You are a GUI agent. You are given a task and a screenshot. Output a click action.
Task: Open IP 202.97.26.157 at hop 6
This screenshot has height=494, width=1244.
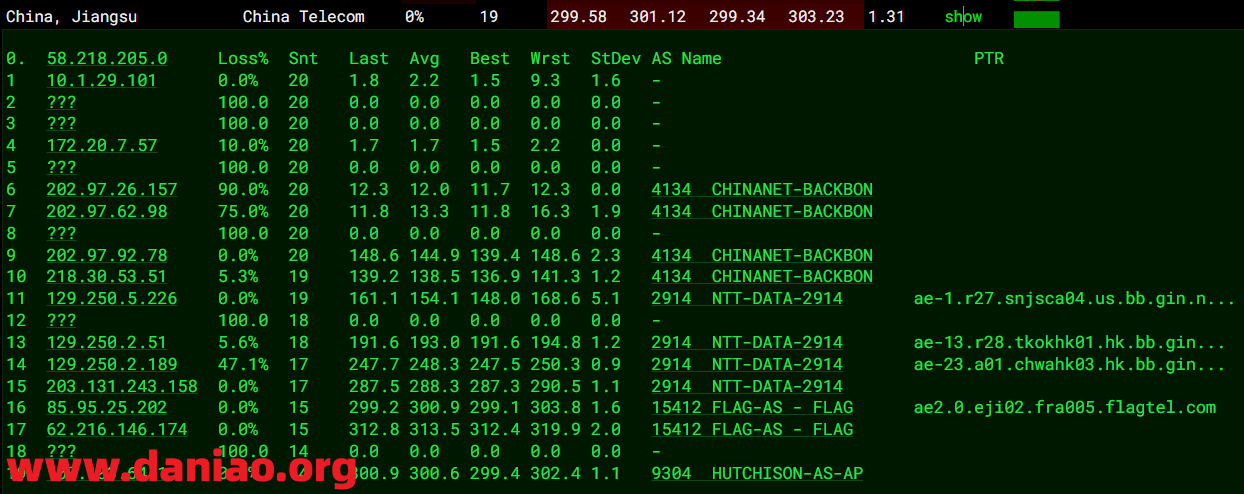pyautogui.click(x=111, y=190)
